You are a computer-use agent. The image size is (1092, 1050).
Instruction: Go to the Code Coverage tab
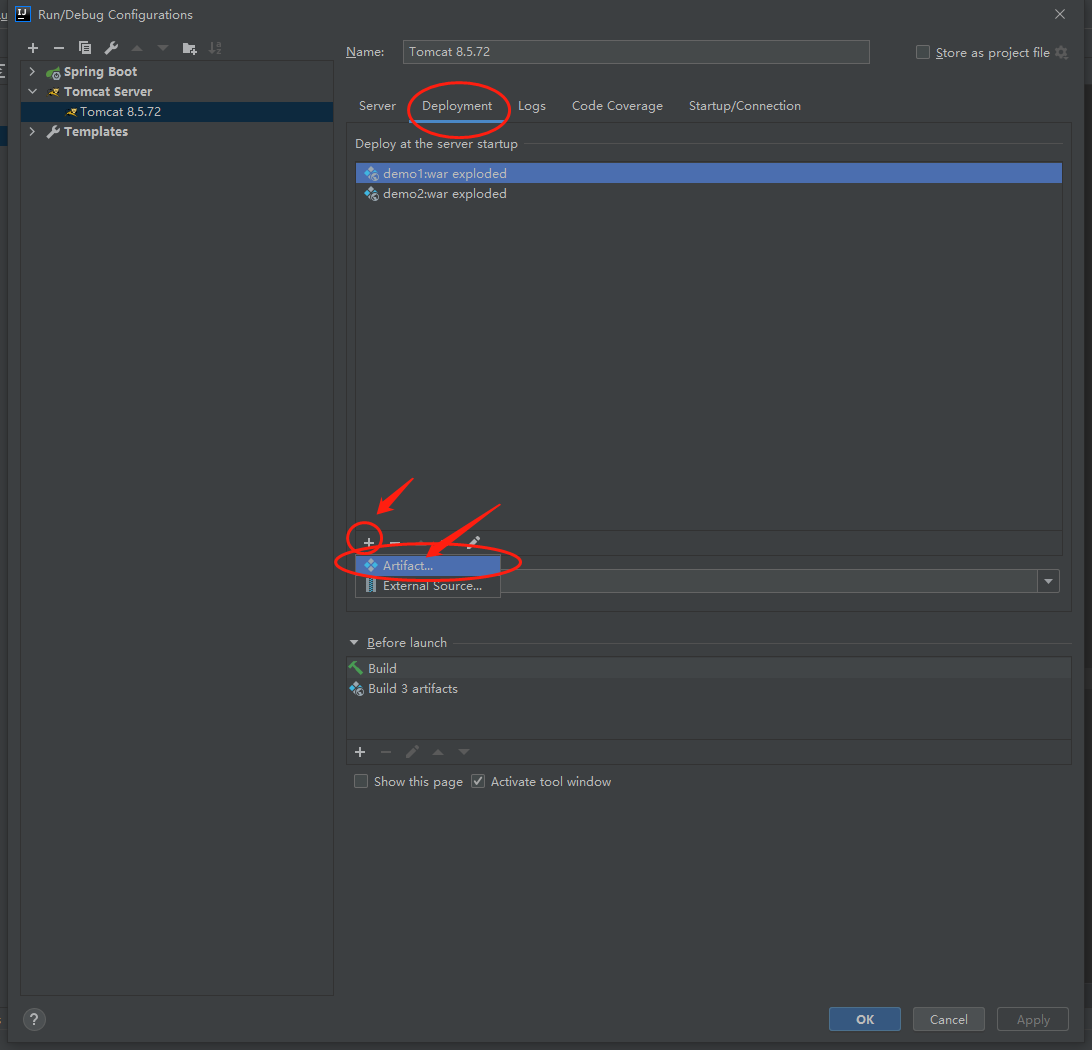tap(617, 106)
